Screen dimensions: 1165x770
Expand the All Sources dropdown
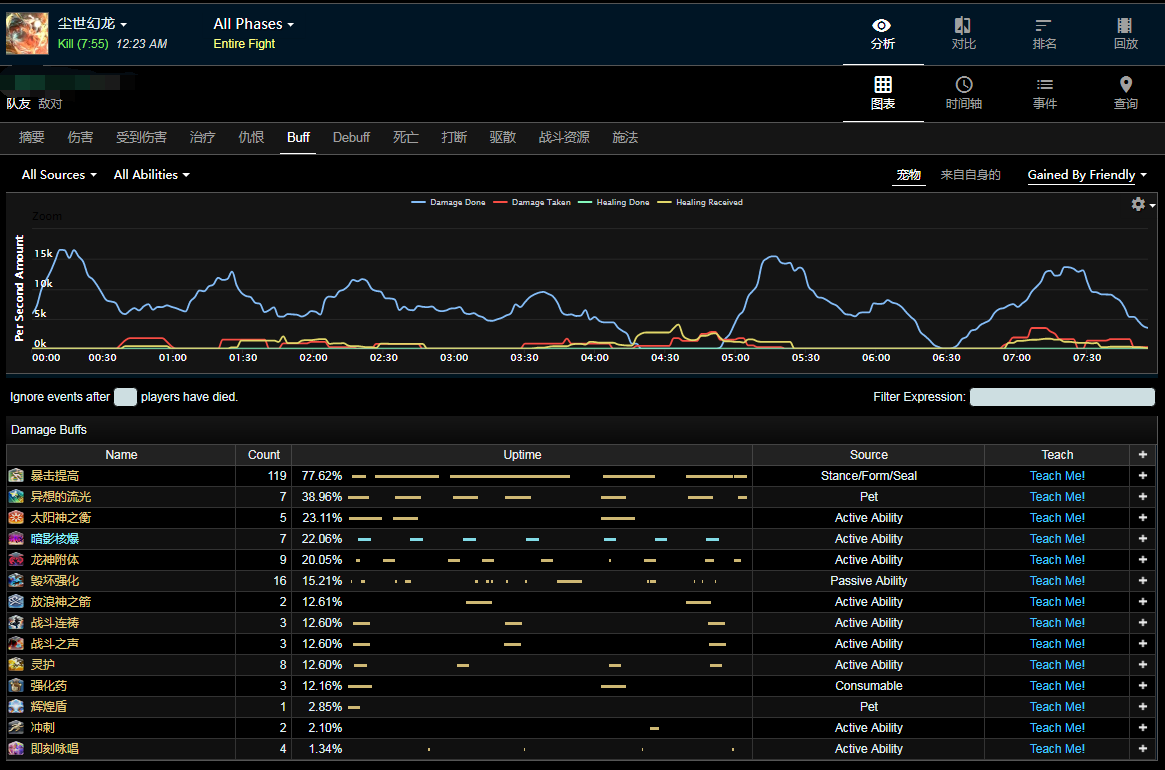pos(59,175)
